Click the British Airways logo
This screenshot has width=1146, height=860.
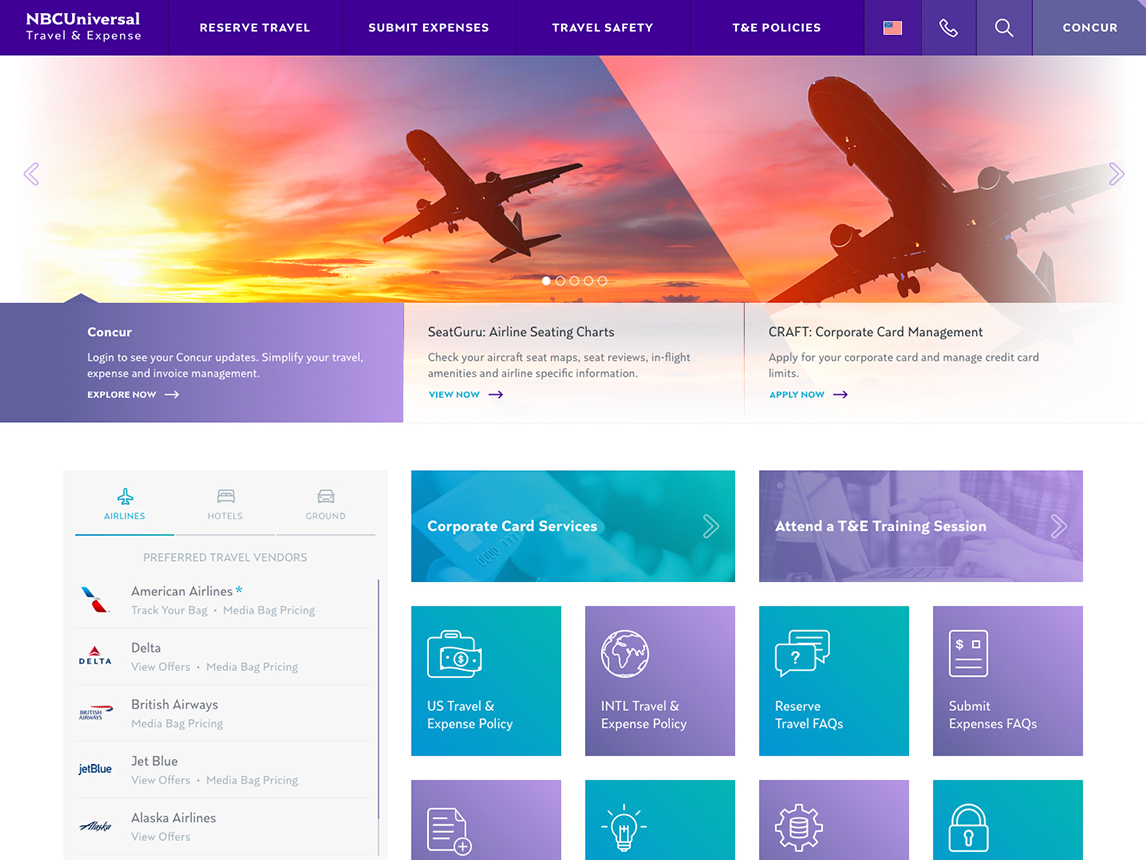[x=96, y=712]
